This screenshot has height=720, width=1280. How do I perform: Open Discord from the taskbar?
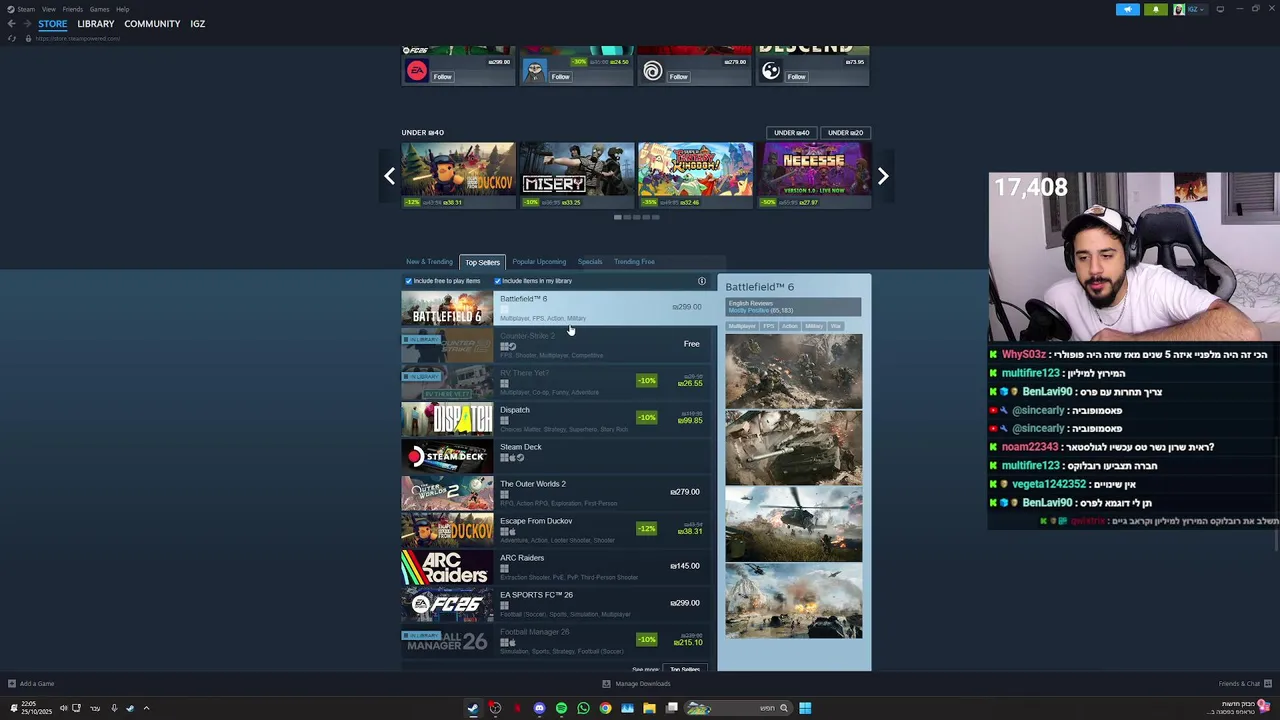tap(539, 708)
